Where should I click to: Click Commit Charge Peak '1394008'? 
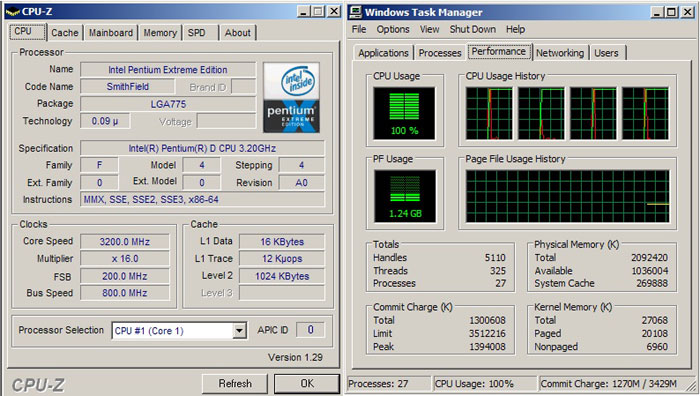tap(487, 346)
